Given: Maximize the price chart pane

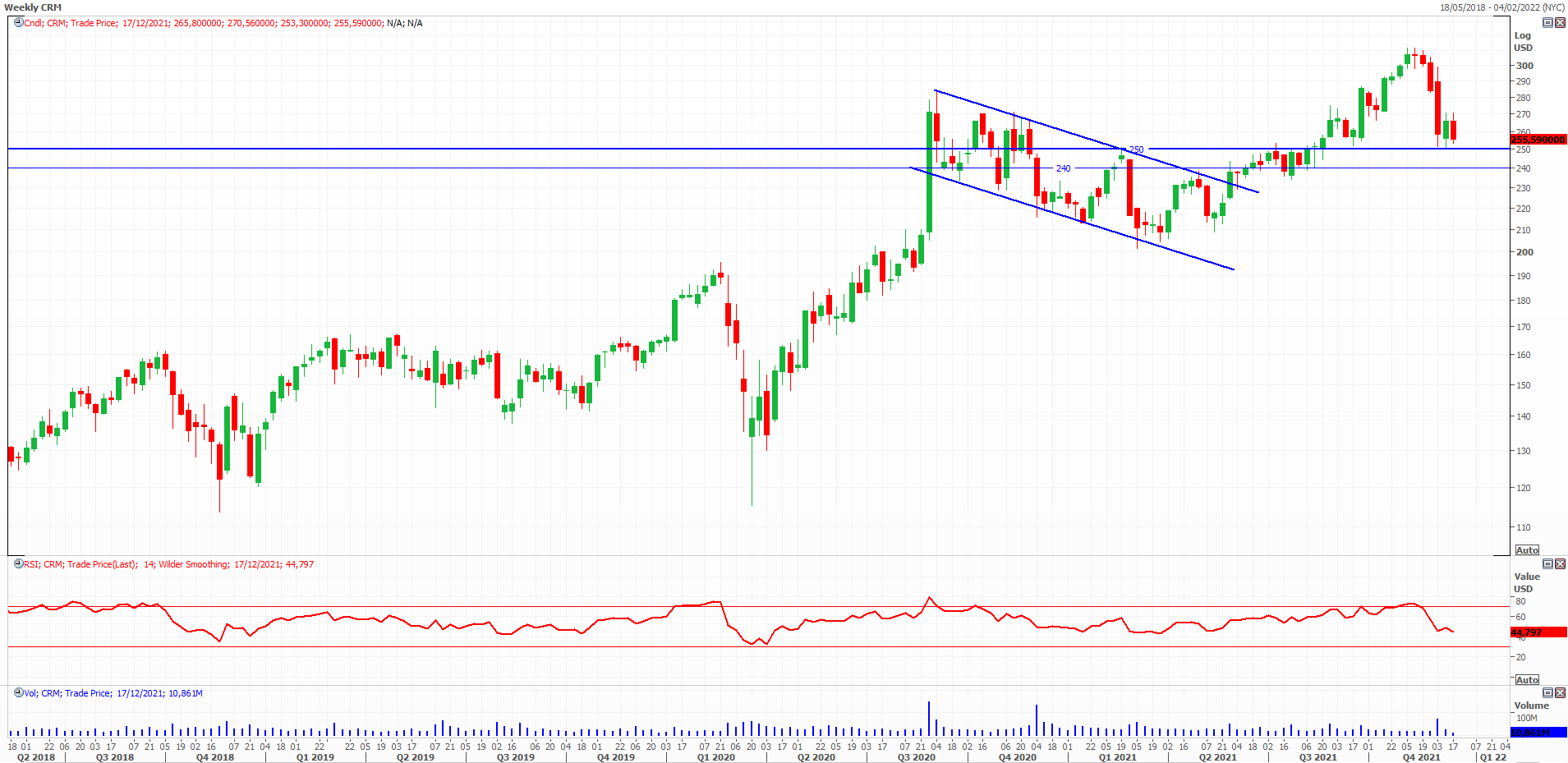Looking at the screenshot, I should coord(1547,23).
